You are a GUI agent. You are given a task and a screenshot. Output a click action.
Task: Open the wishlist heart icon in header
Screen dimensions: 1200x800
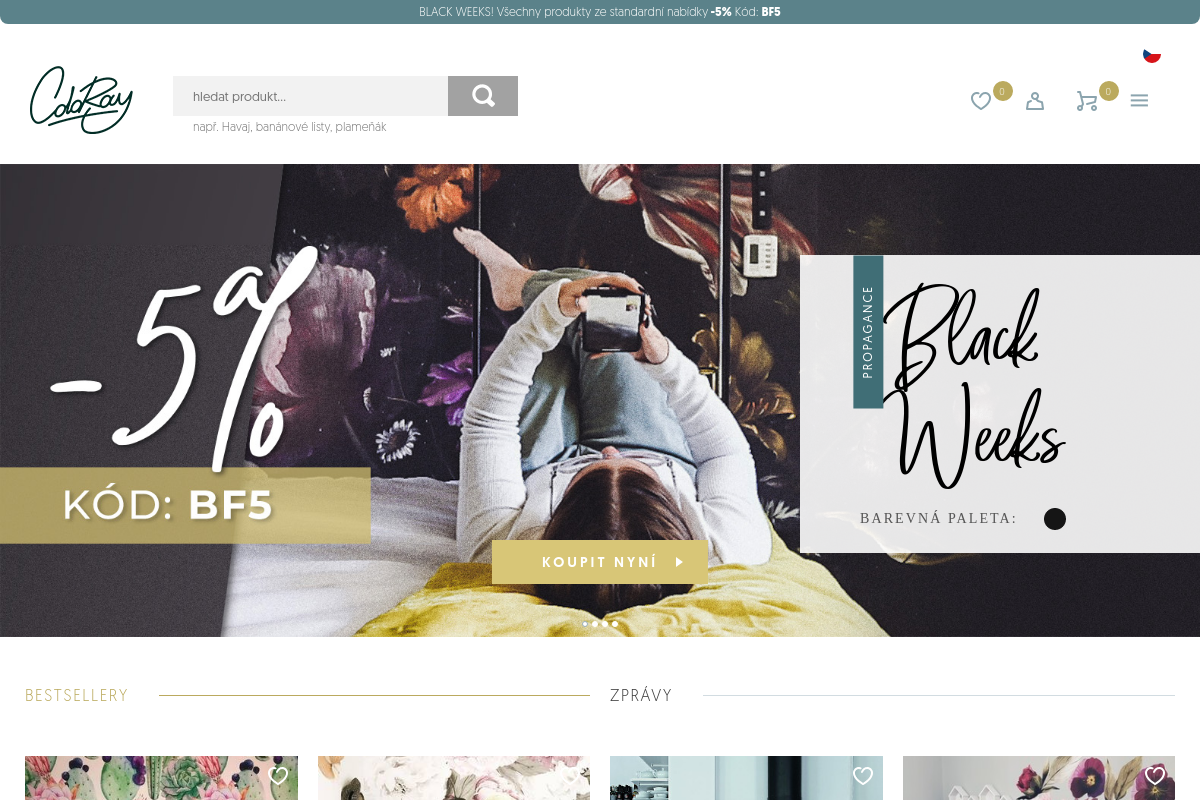coord(981,101)
